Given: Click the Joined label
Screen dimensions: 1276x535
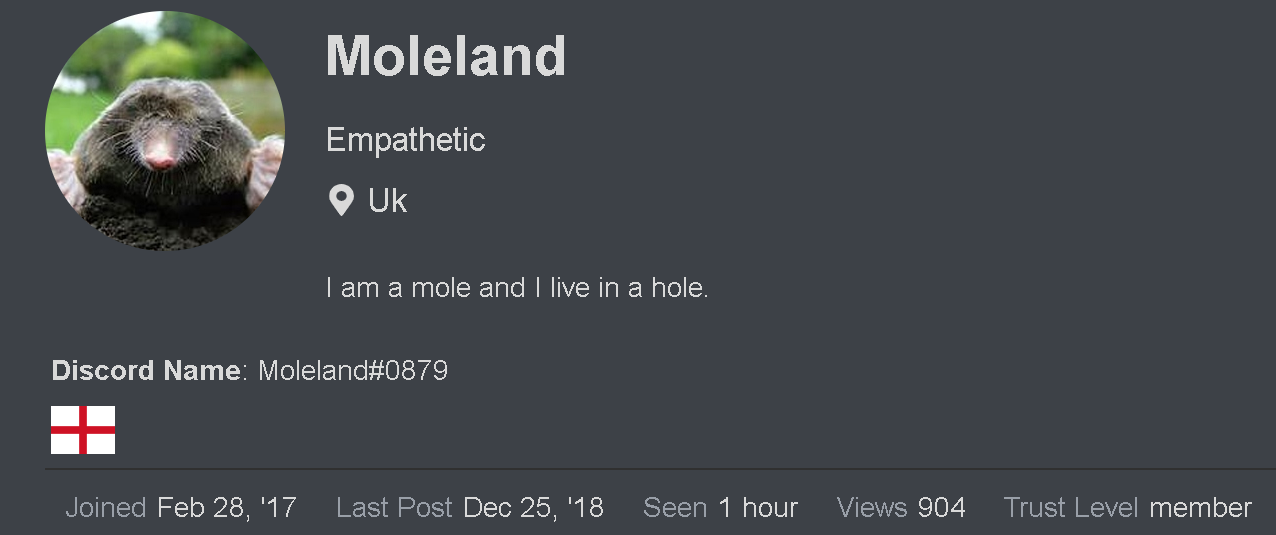Looking at the screenshot, I should tap(105, 508).
